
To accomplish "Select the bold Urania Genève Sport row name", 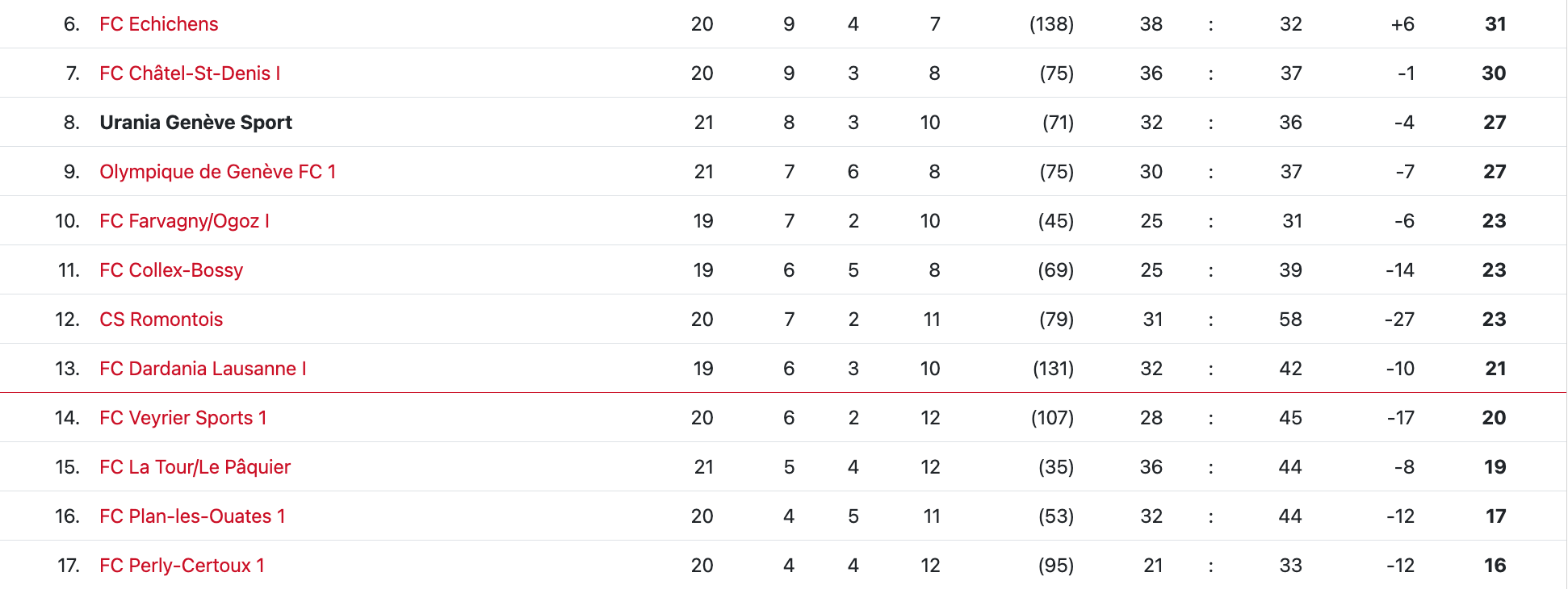I will [x=195, y=123].
